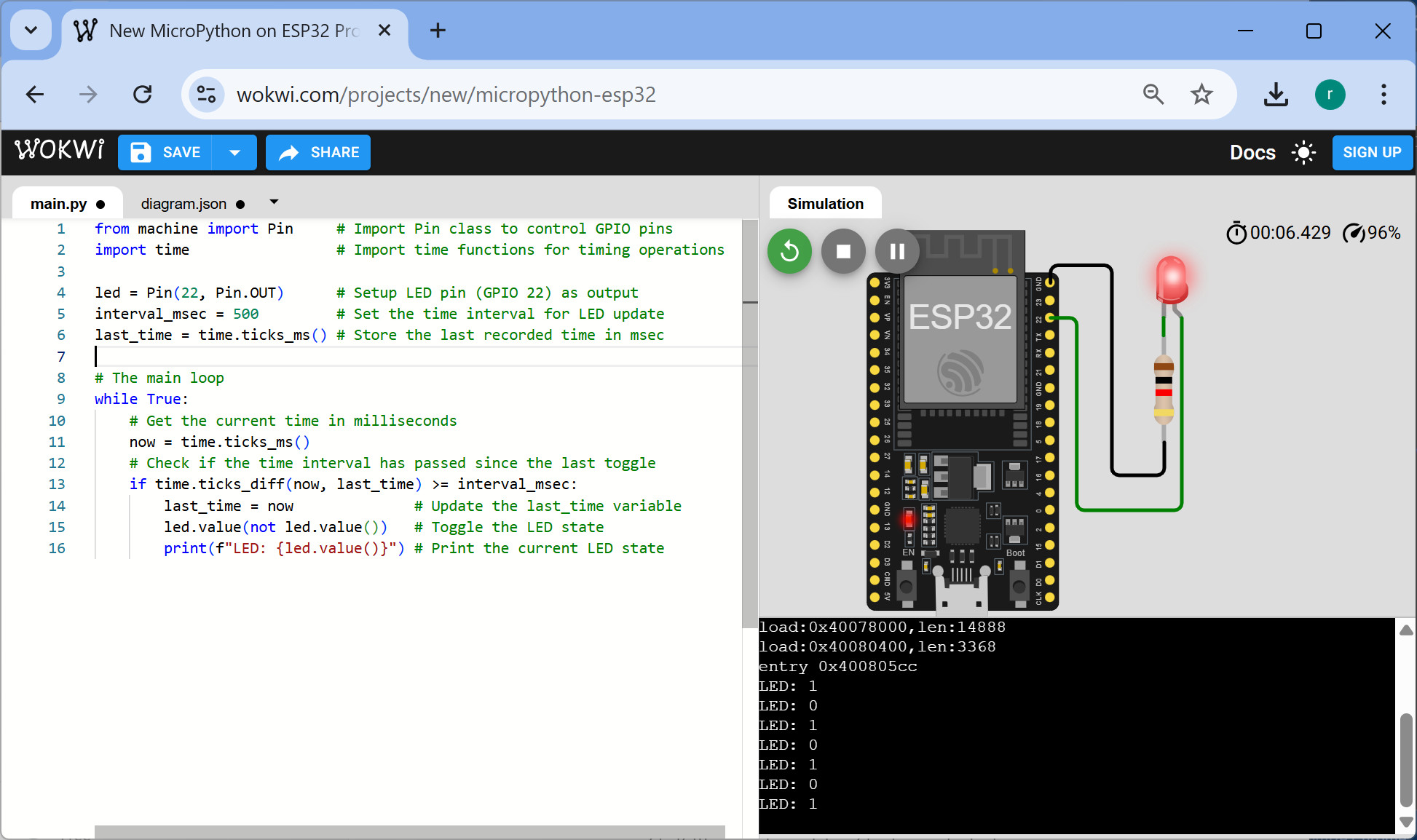Open a new browser tab
This screenshot has height=840, width=1417.
[438, 31]
